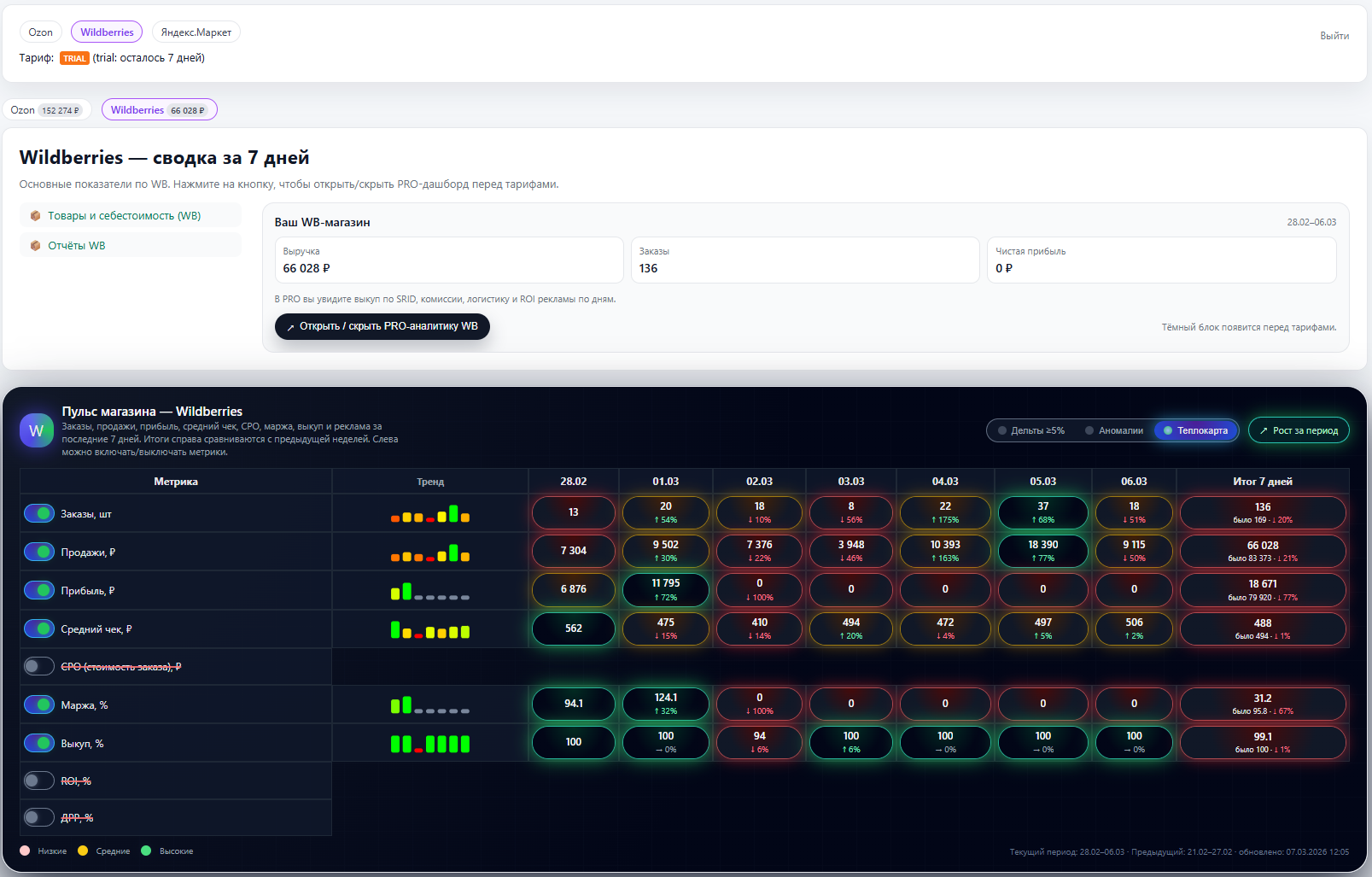Enable the CPO metric toggle
The width and height of the screenshot is (1372, 877).
(39, 666)
